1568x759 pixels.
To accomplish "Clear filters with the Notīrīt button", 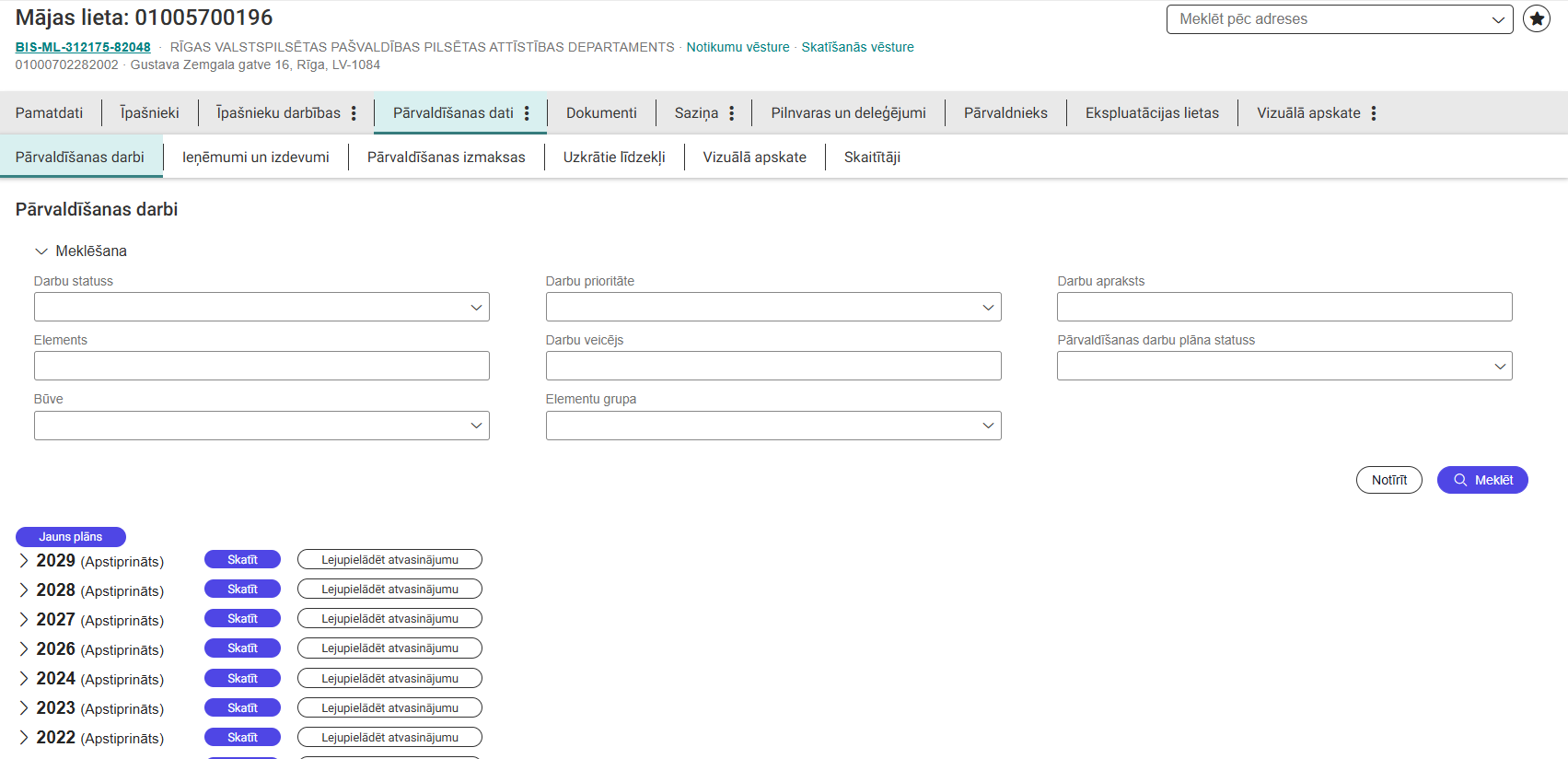I will pos(1388,480).
